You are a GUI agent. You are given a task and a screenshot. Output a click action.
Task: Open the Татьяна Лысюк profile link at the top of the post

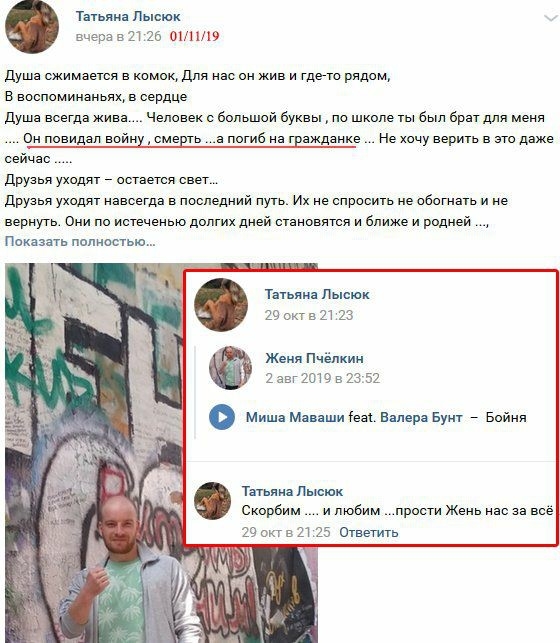click(128, 16)
